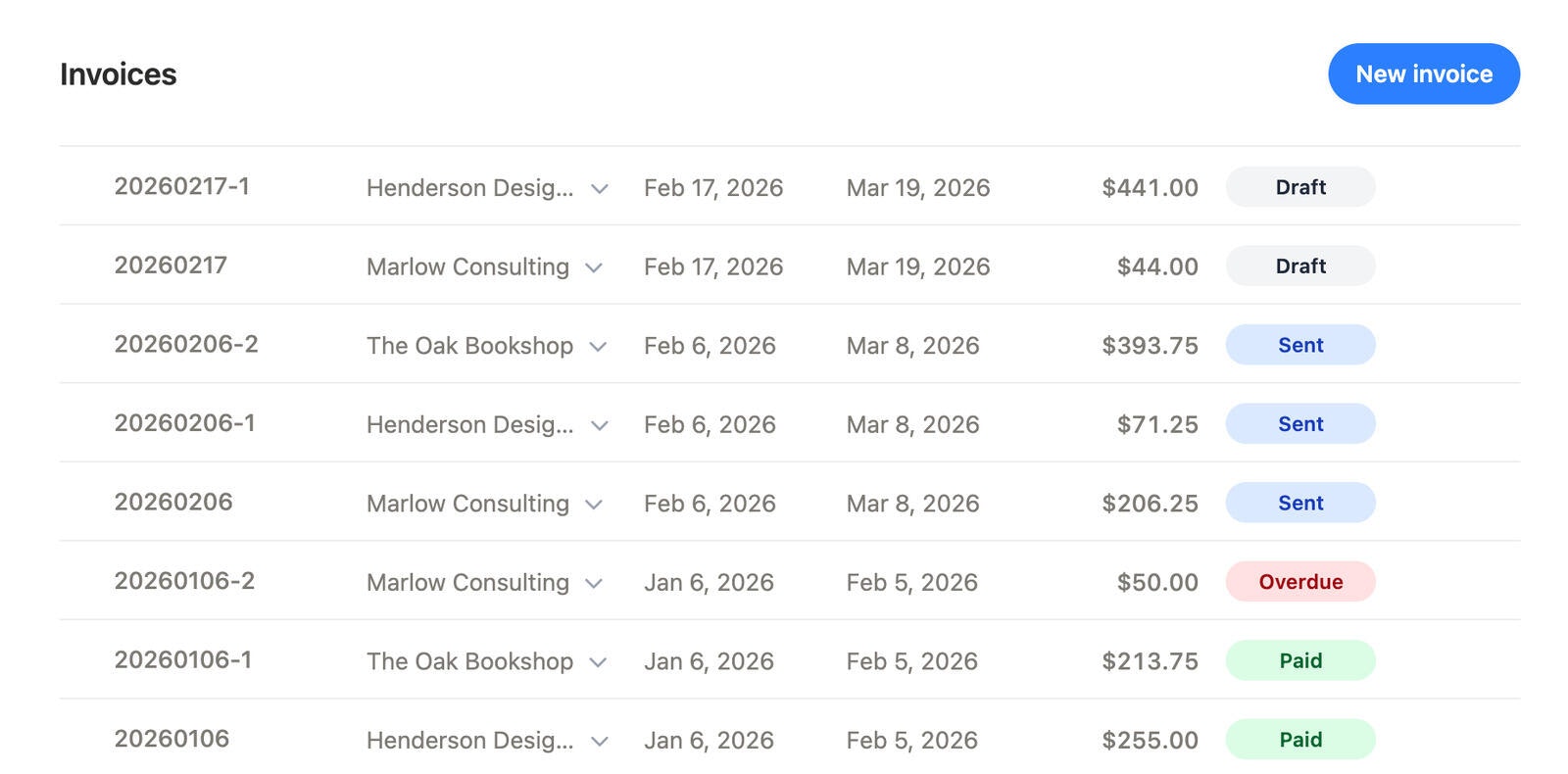Open invoice 20260106-2 for Marlow Consulting
Image resolution: width=1568 pixels, height=774 pixels.
coord(185,581)
